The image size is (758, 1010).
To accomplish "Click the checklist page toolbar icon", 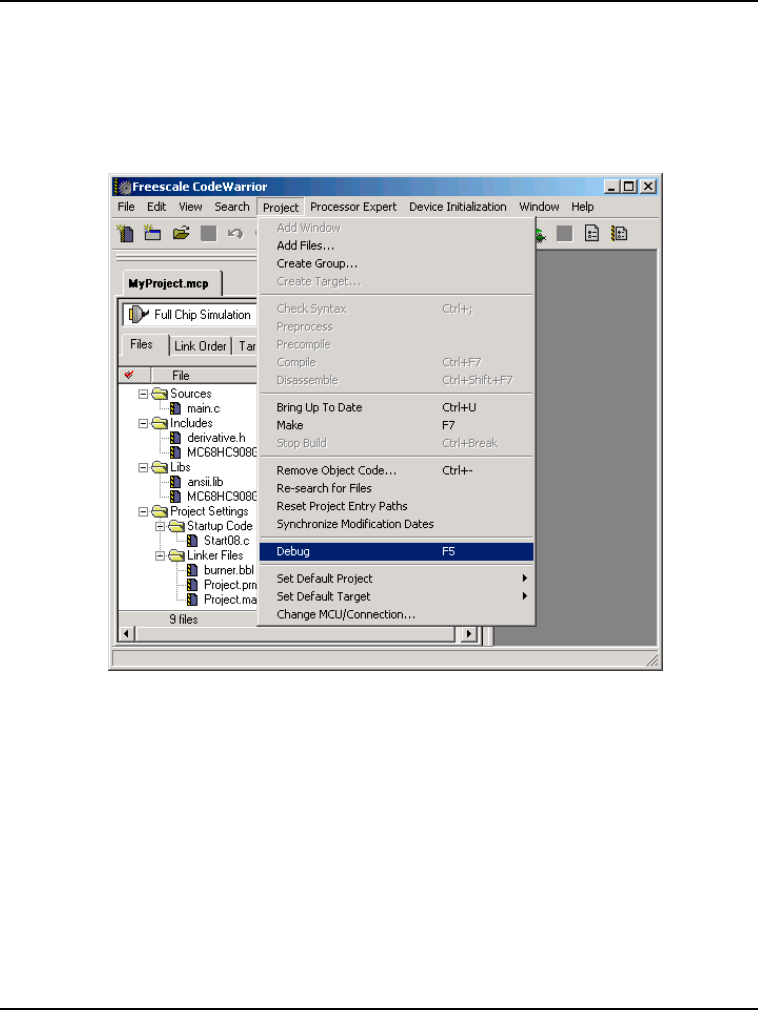I will (x=592, y=233).
